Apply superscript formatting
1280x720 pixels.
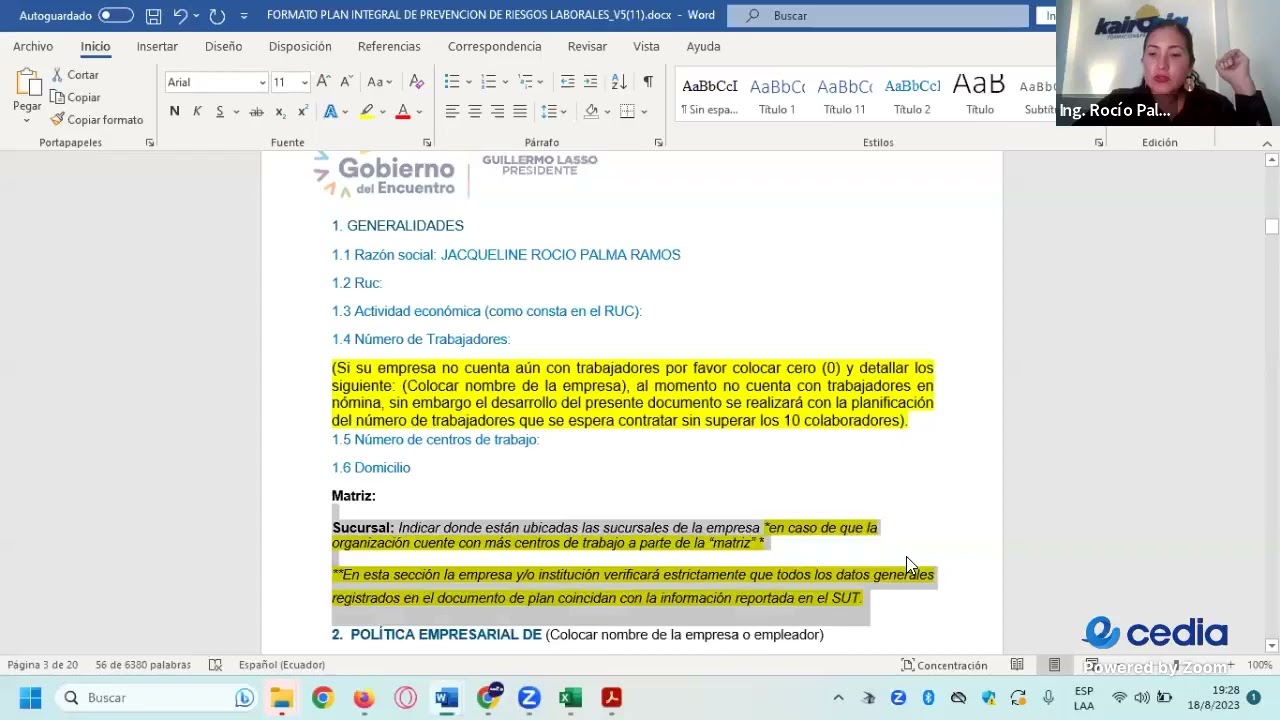tap(302, 111)
